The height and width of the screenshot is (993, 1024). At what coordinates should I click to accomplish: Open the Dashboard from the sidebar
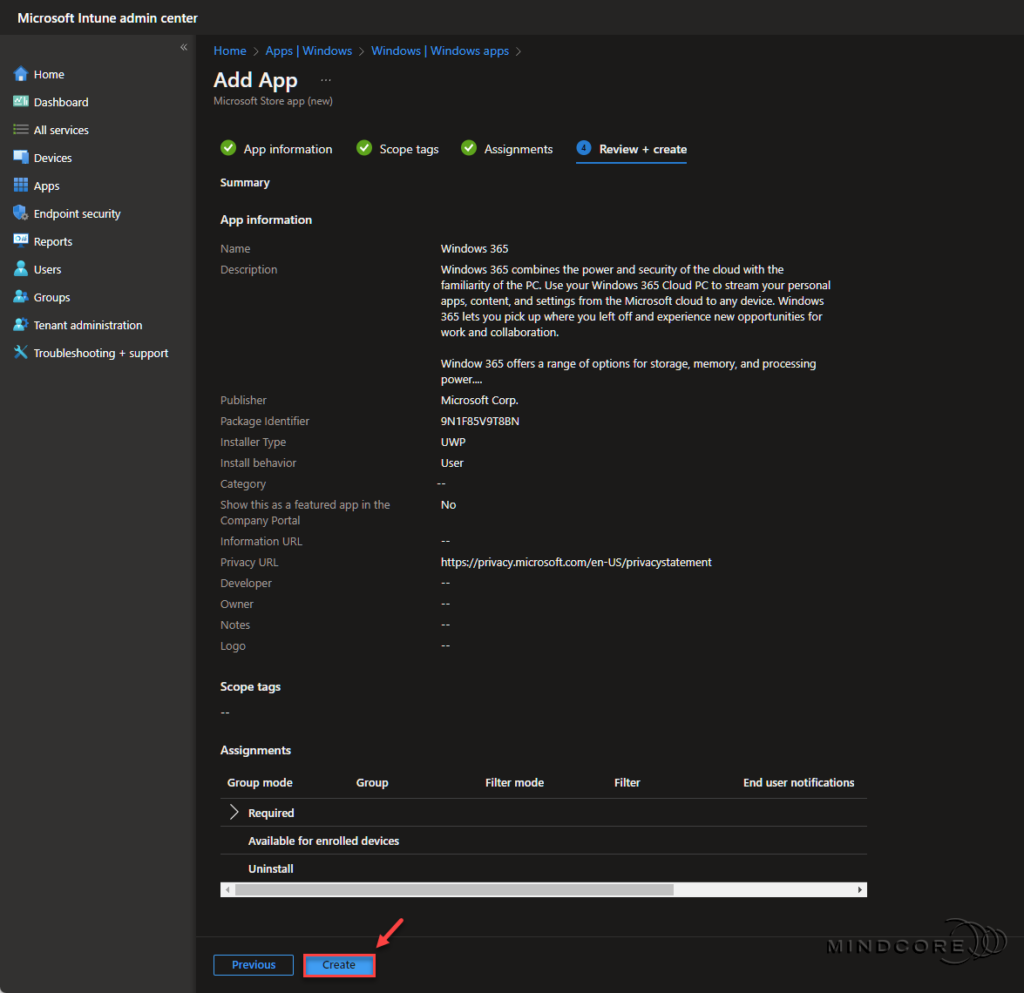58,101
